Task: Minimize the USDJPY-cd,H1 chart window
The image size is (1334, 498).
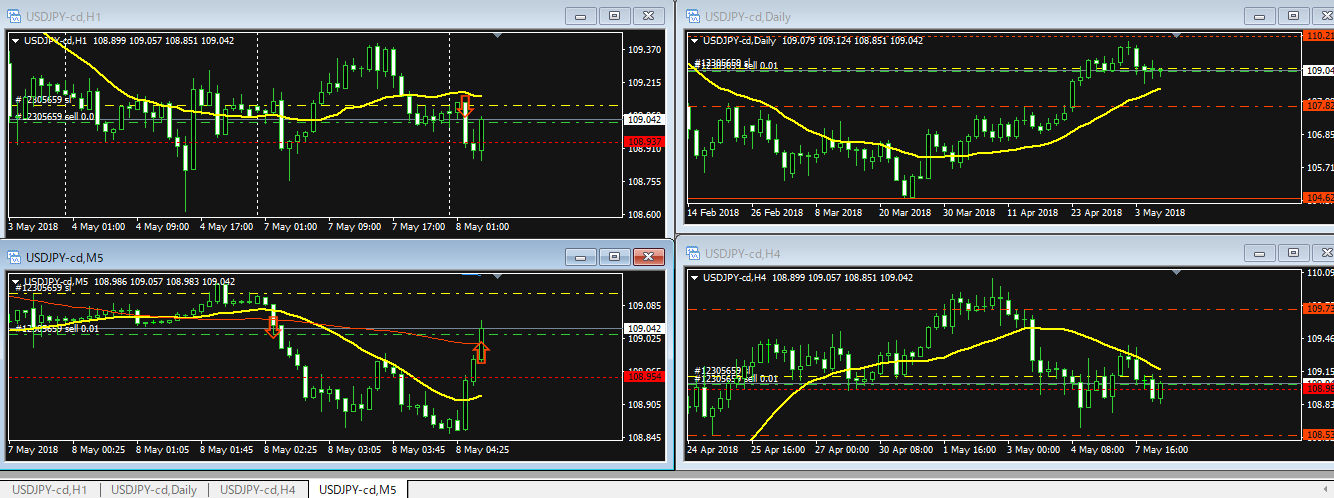Action: point(580,16)
